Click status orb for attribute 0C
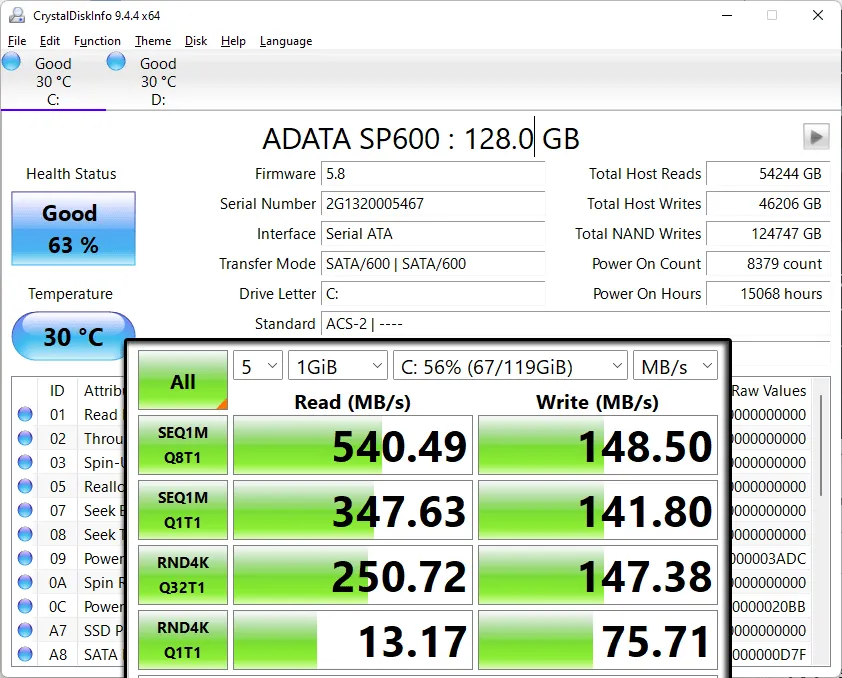 (x=25, y=606)
